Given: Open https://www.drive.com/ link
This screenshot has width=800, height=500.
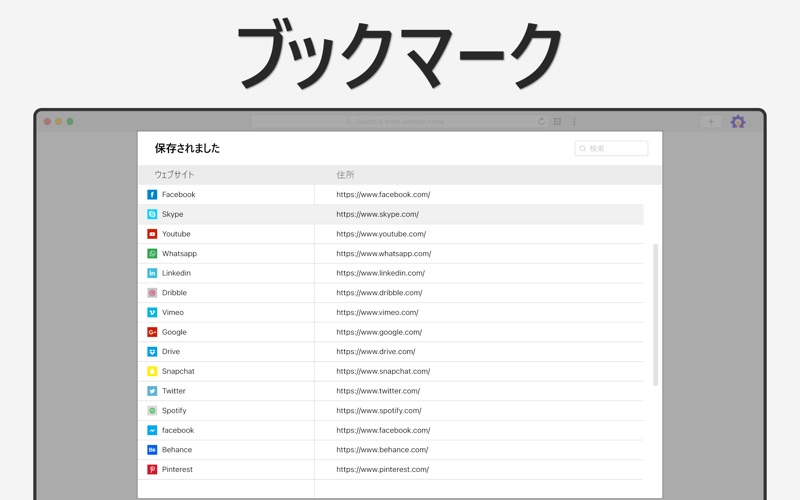Looking at the screenshot, I should tap(376, 352).
